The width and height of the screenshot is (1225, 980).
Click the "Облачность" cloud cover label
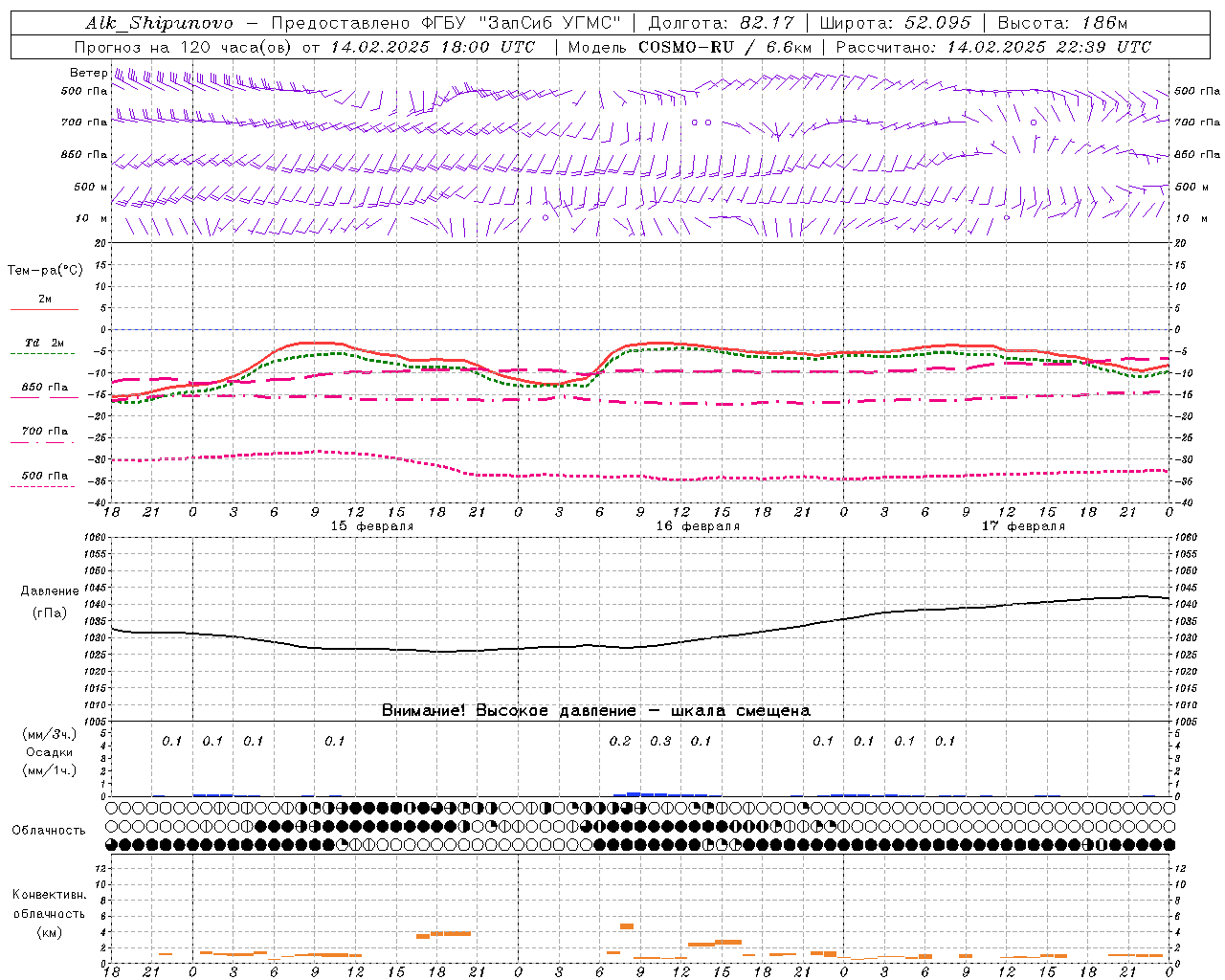point(49,831)
